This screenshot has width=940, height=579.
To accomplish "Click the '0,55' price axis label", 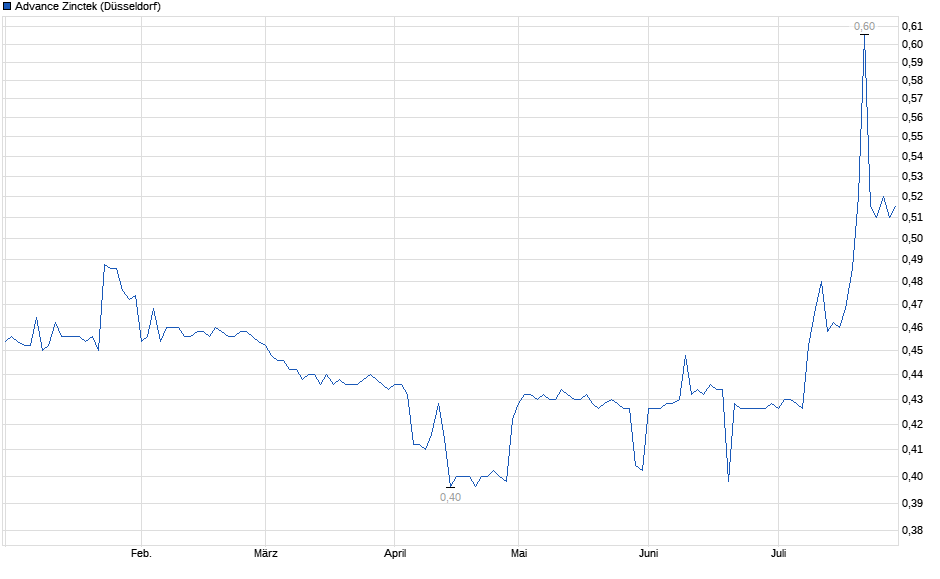I will point(912,137).
